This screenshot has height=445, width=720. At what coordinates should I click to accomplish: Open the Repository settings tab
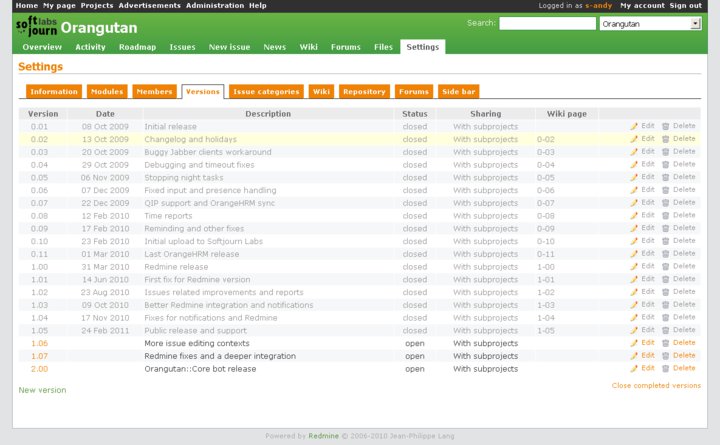(364, 91)
